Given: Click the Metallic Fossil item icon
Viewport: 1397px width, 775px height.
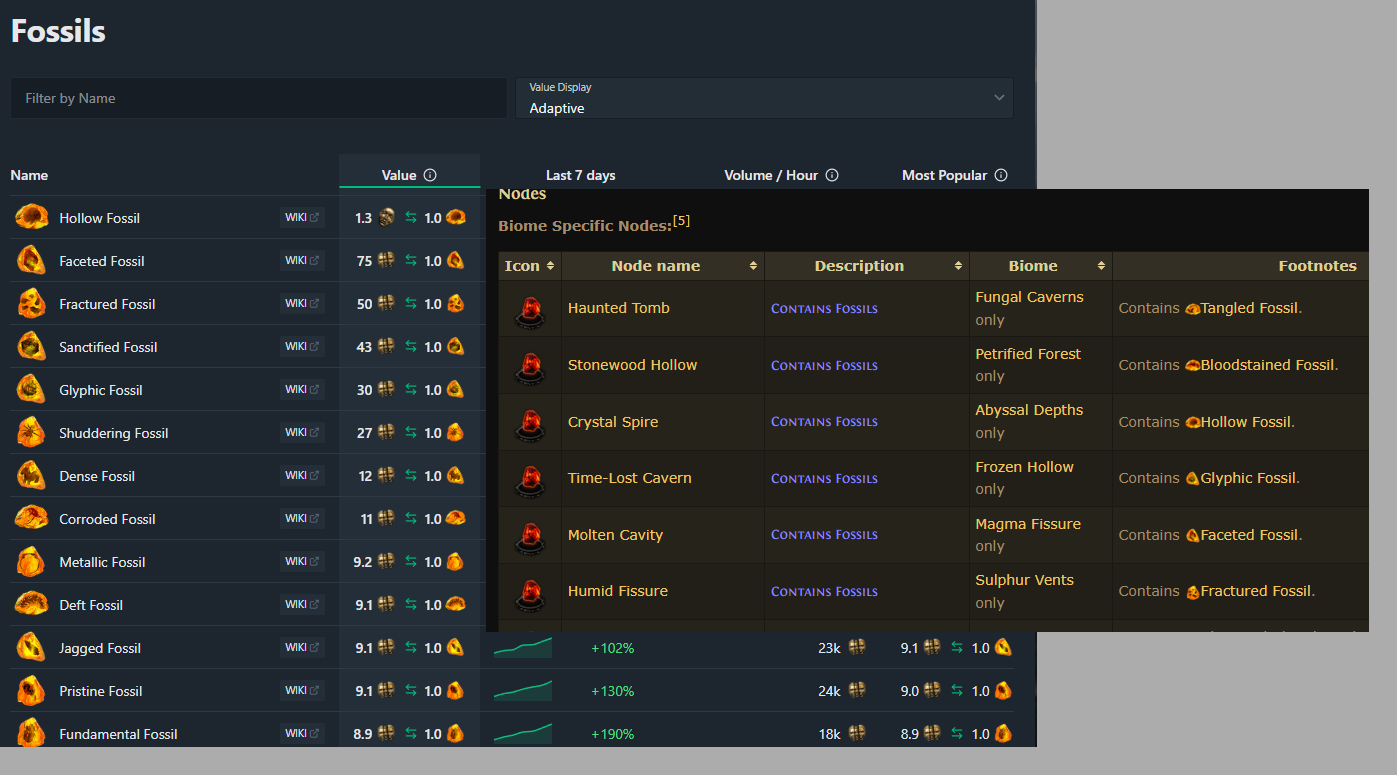Looking at the screenshot, I should [x=32, y=561].
